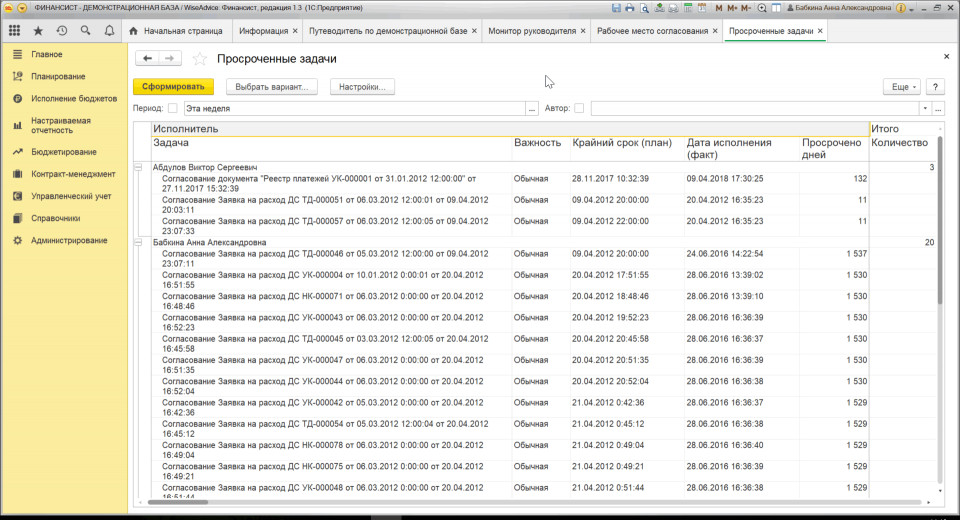Click the zoom magnifier icon in title bar
This screenshot has width=960, height=520.
pyautogui.click(x=762, y=8)
